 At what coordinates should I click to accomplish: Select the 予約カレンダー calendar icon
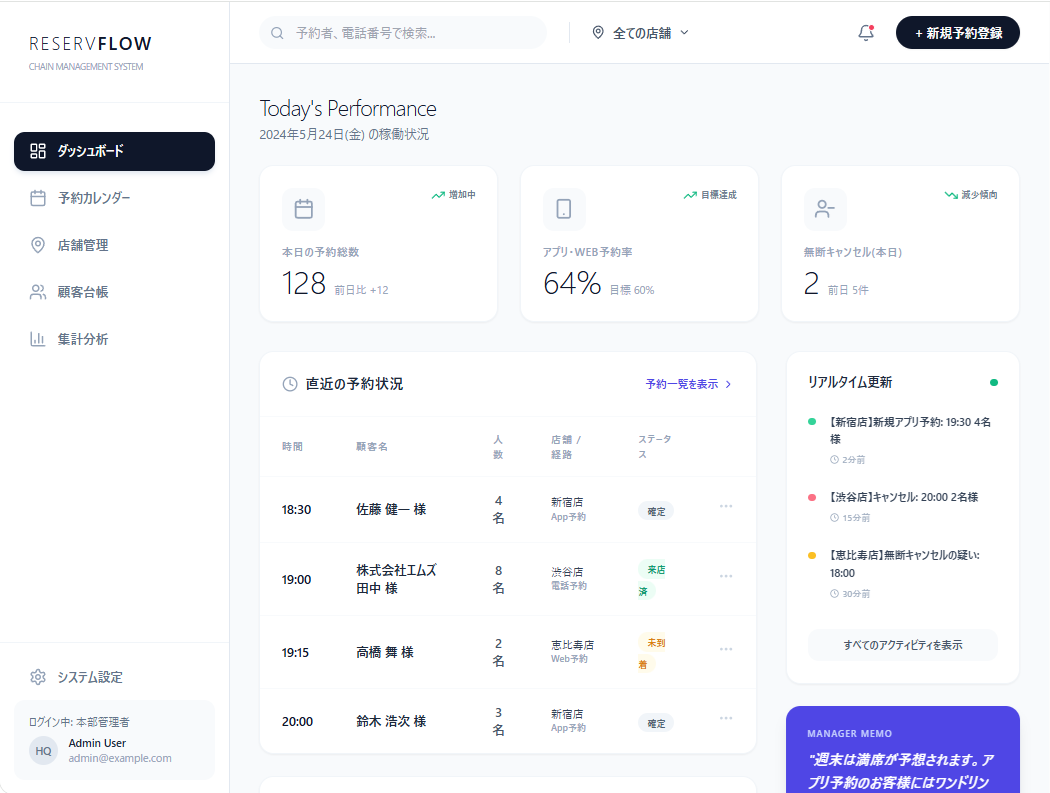(38, 198)
